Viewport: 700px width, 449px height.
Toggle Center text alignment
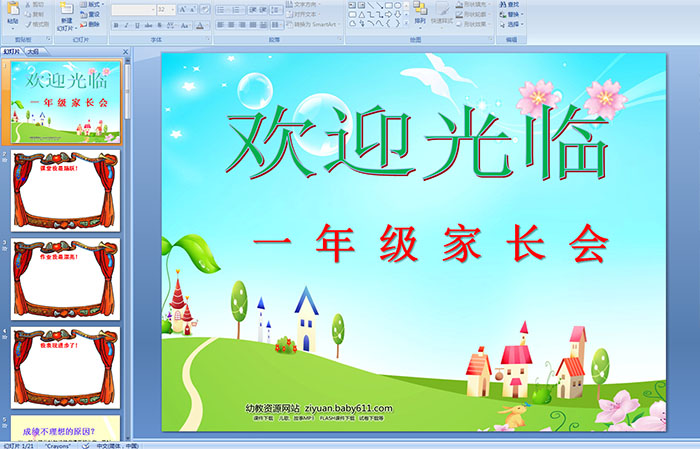click(x=231, y=25)
